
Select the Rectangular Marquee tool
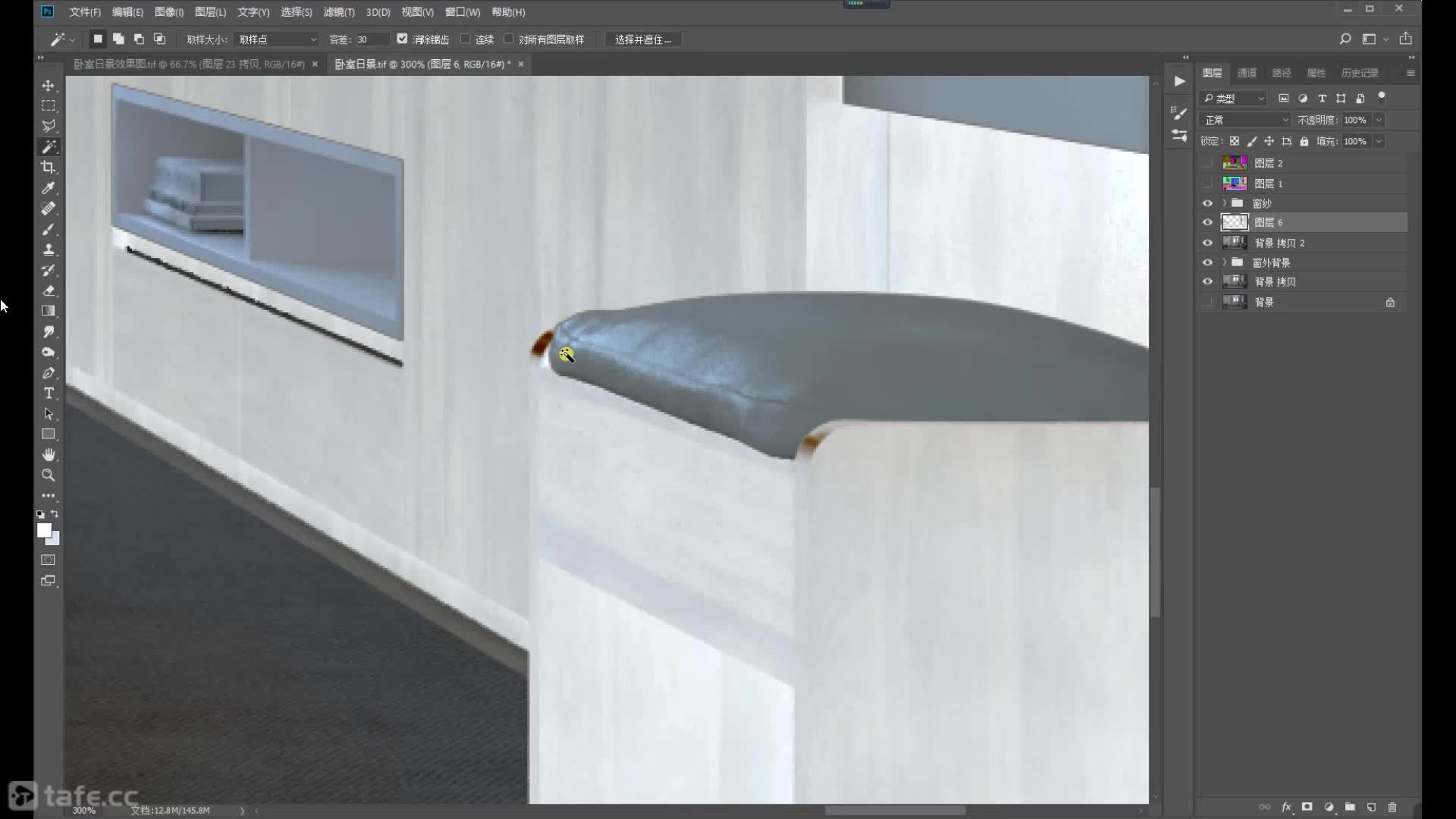coord(49,106)
